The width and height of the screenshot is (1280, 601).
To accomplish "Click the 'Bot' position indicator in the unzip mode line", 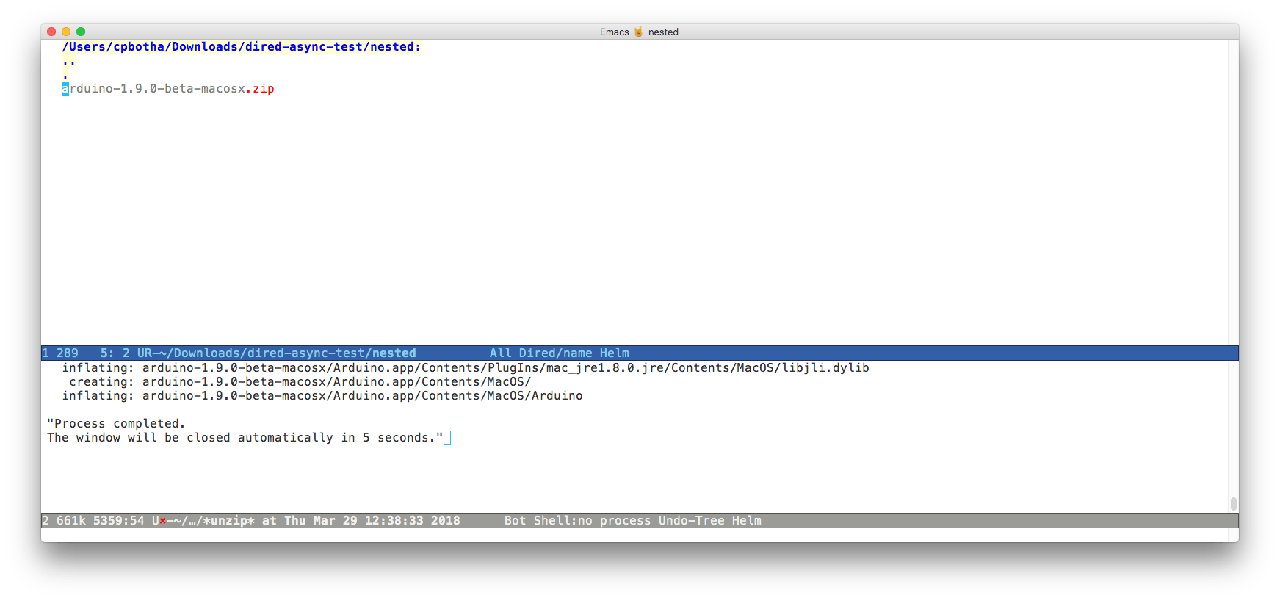I will click(x=515, y=521).
